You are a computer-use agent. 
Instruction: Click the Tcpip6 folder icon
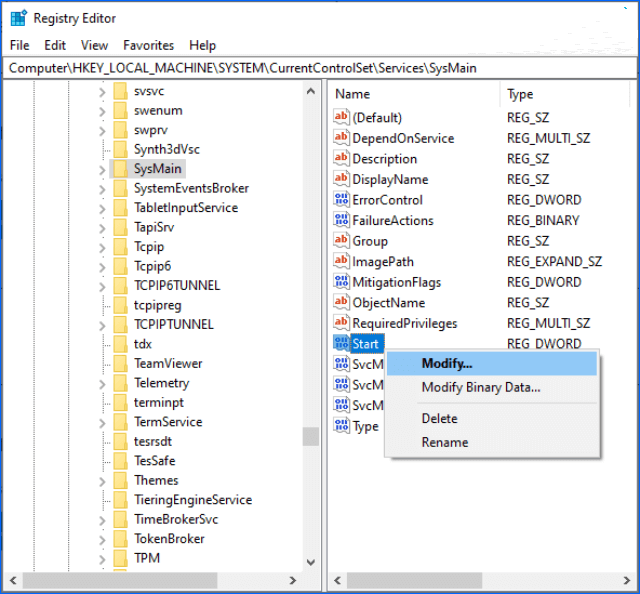[120, 266]
